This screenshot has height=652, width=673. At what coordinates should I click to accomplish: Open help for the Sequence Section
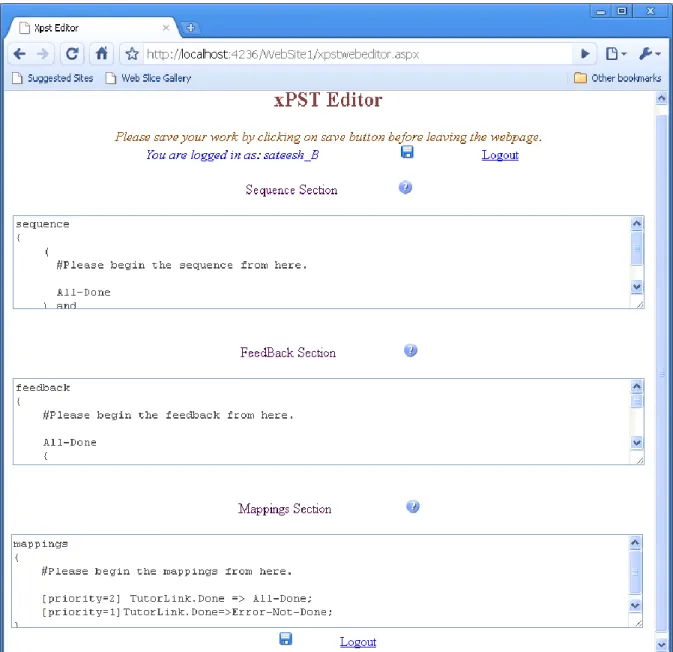(405, 188)
